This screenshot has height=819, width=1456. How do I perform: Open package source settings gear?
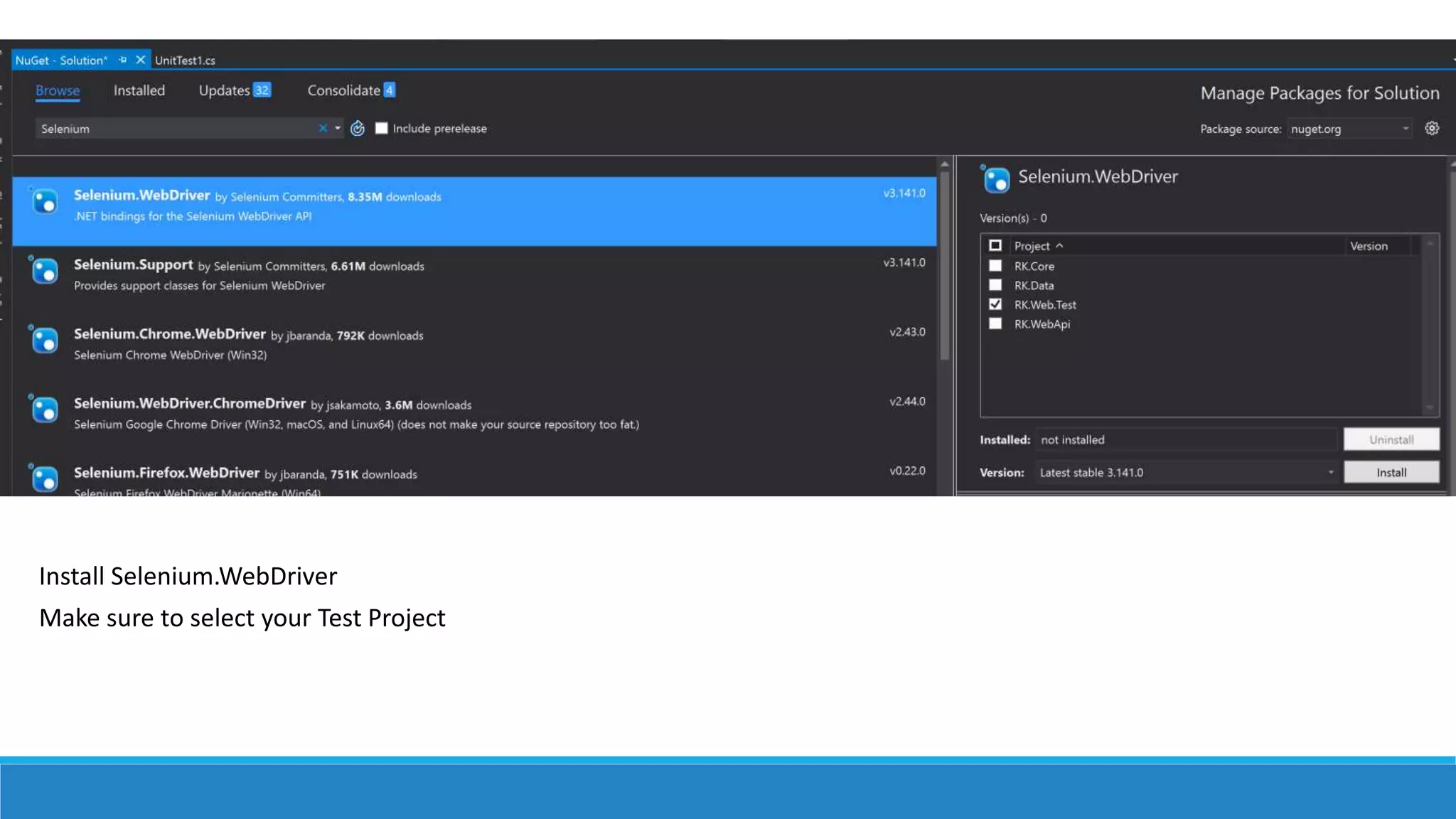click(1432, 128)
